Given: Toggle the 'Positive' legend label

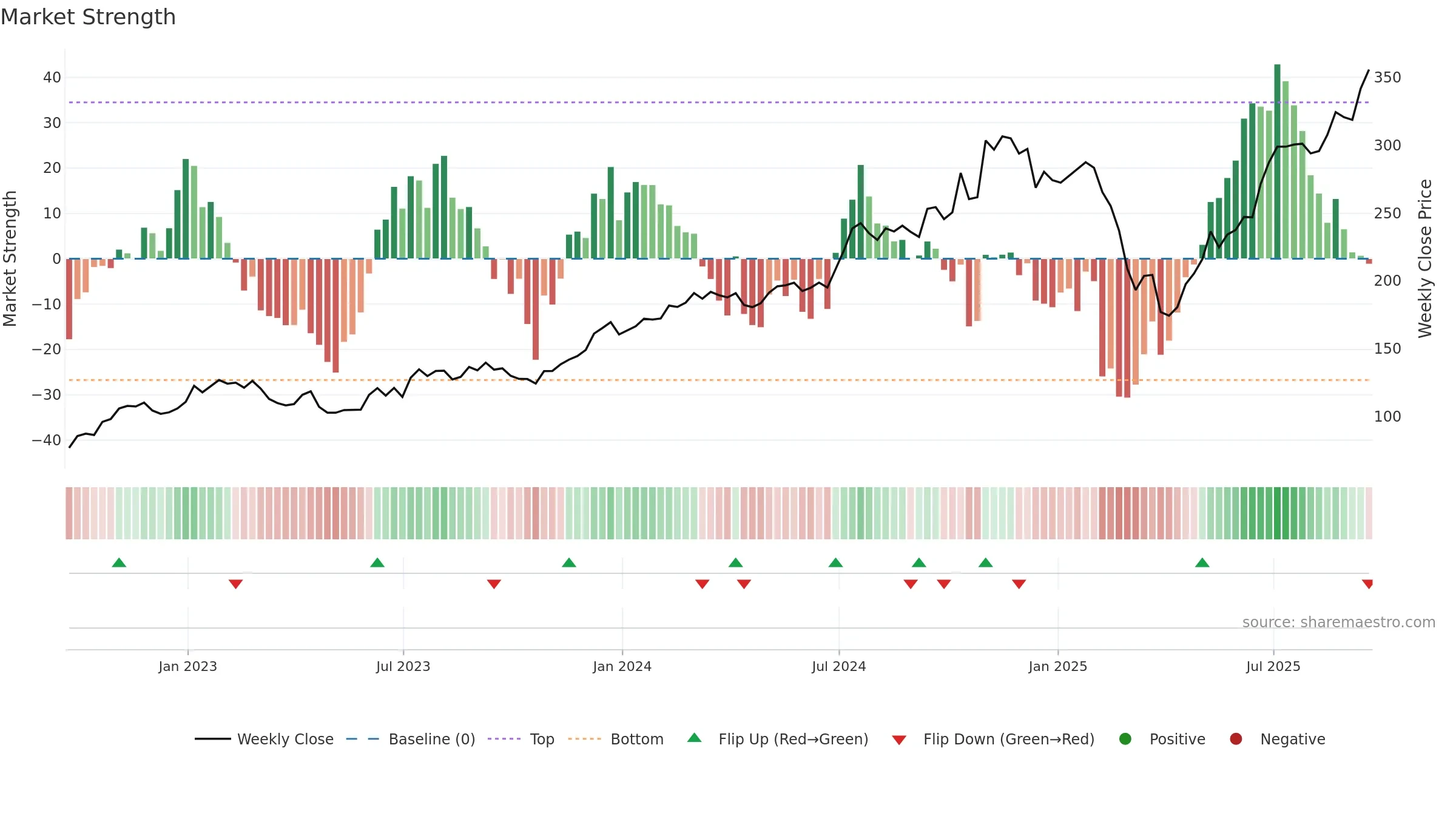Looking at the screenshot, I should point(1178,739).
